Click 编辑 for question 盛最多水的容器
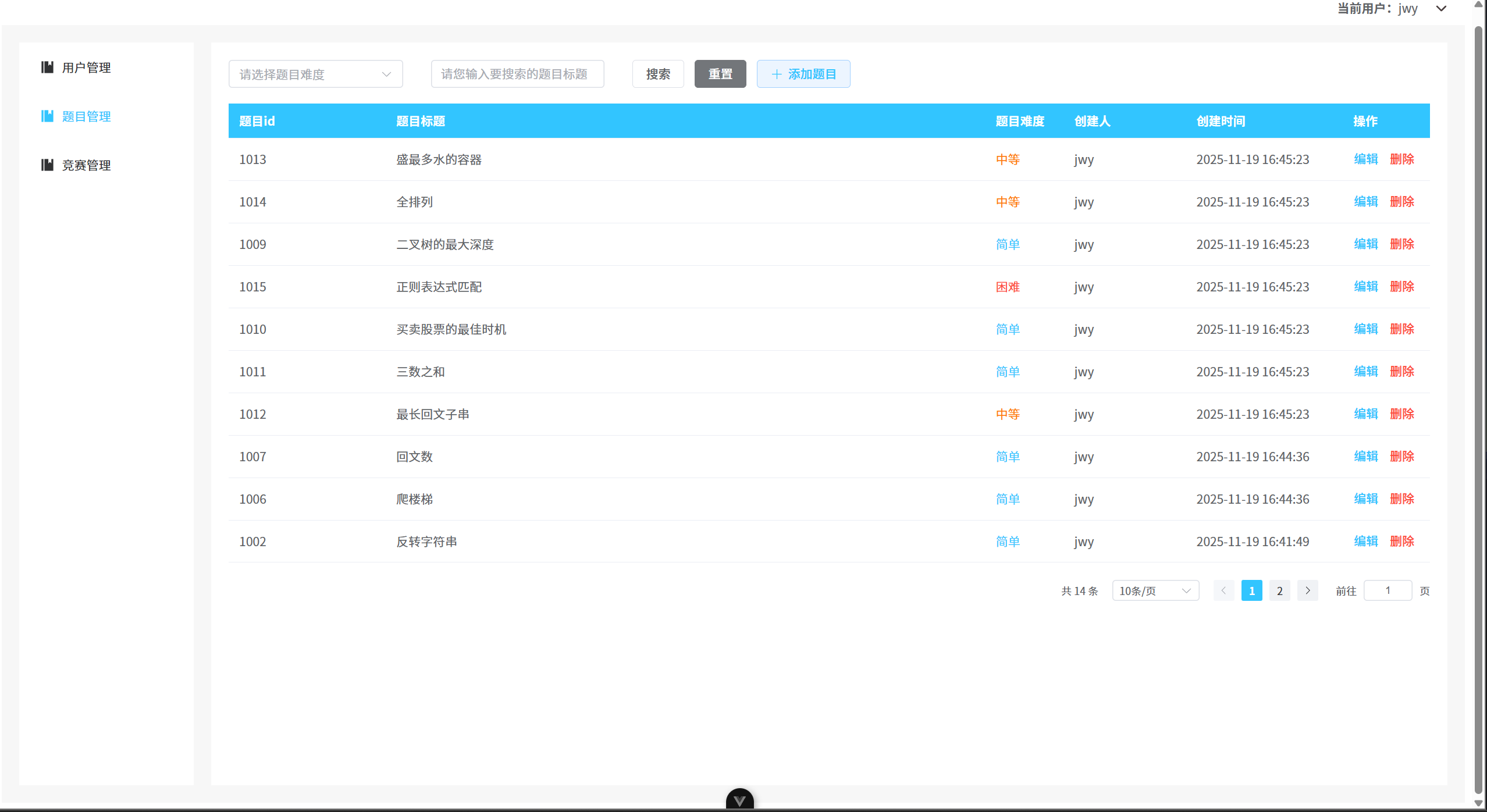This screenshot has width=1487, height=812. (x=1365, y=159)
